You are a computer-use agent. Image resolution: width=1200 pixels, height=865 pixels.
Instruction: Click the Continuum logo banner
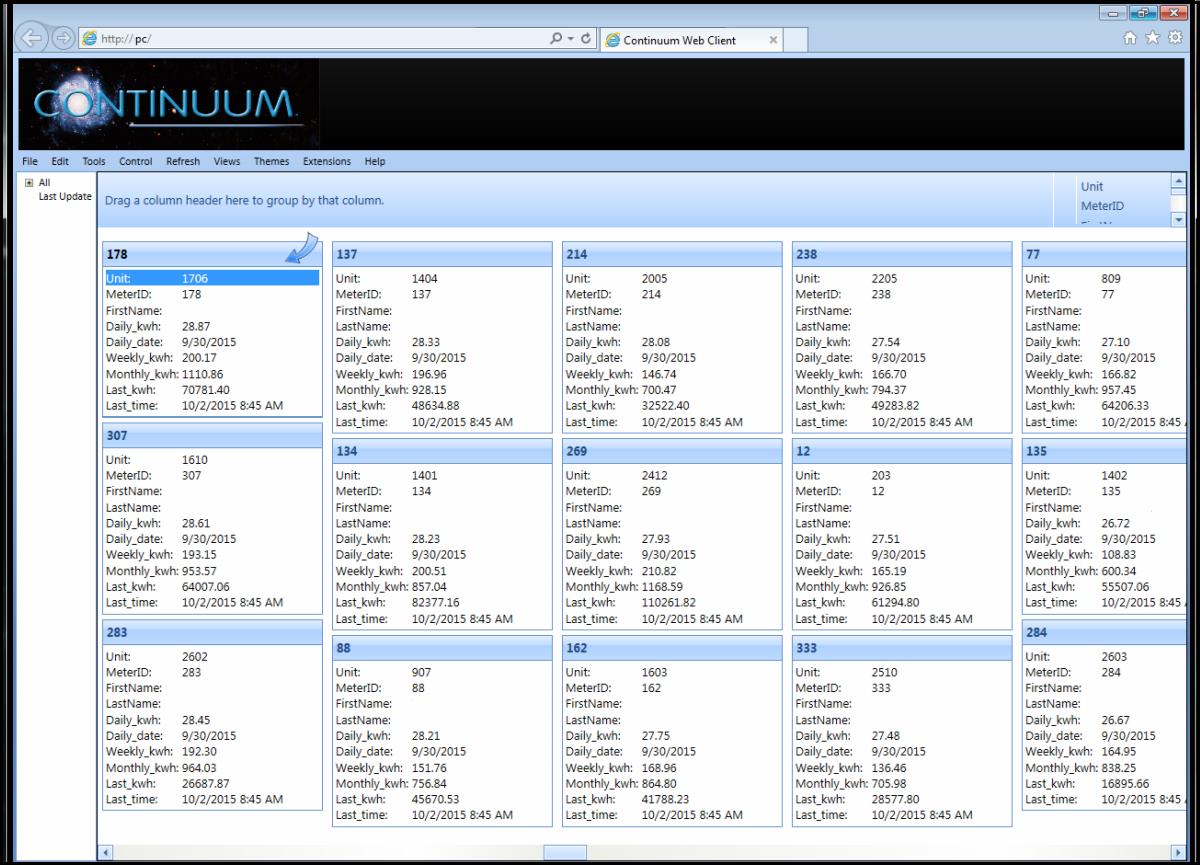pos(168,104)
